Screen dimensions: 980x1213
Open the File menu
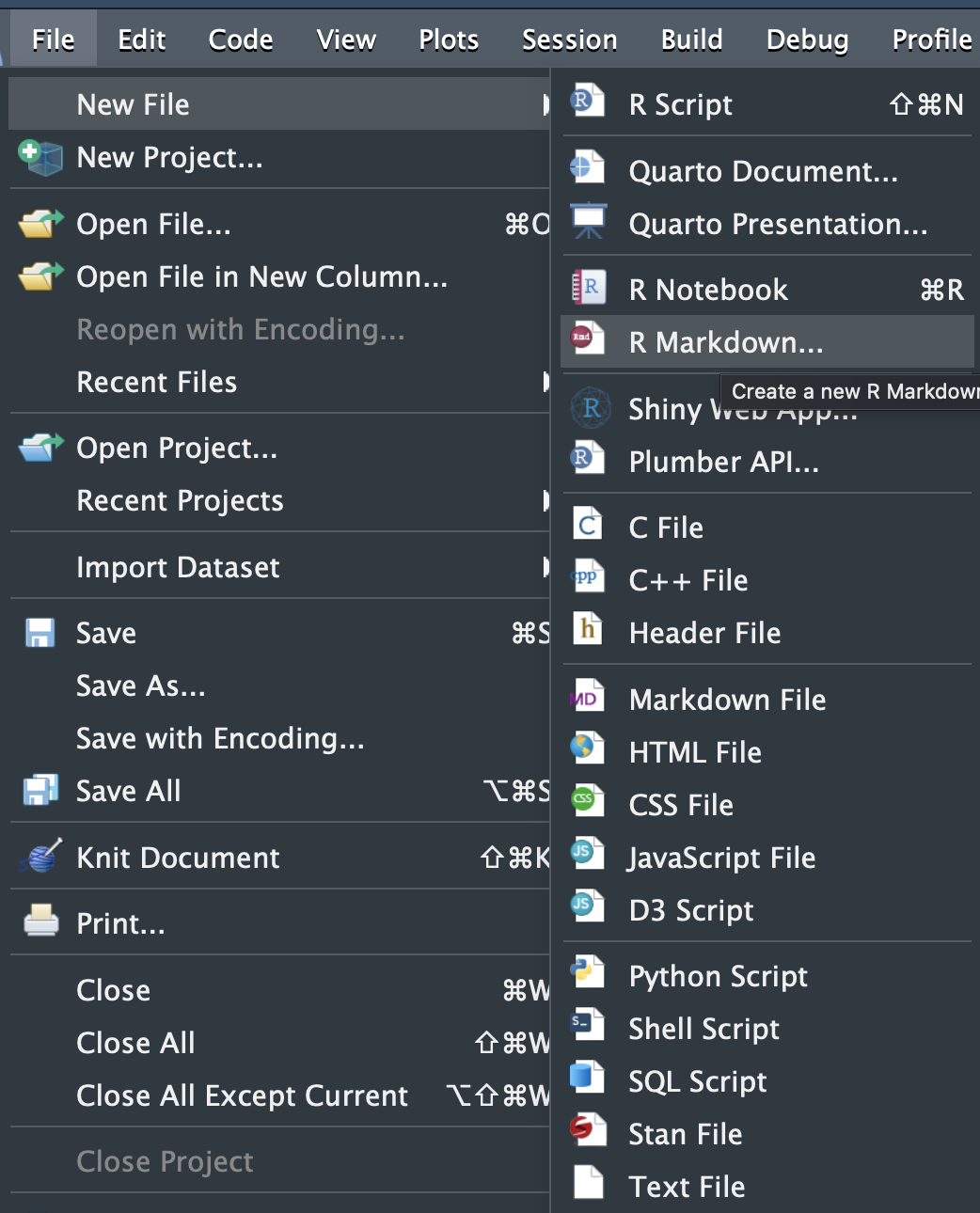[54, 39]
